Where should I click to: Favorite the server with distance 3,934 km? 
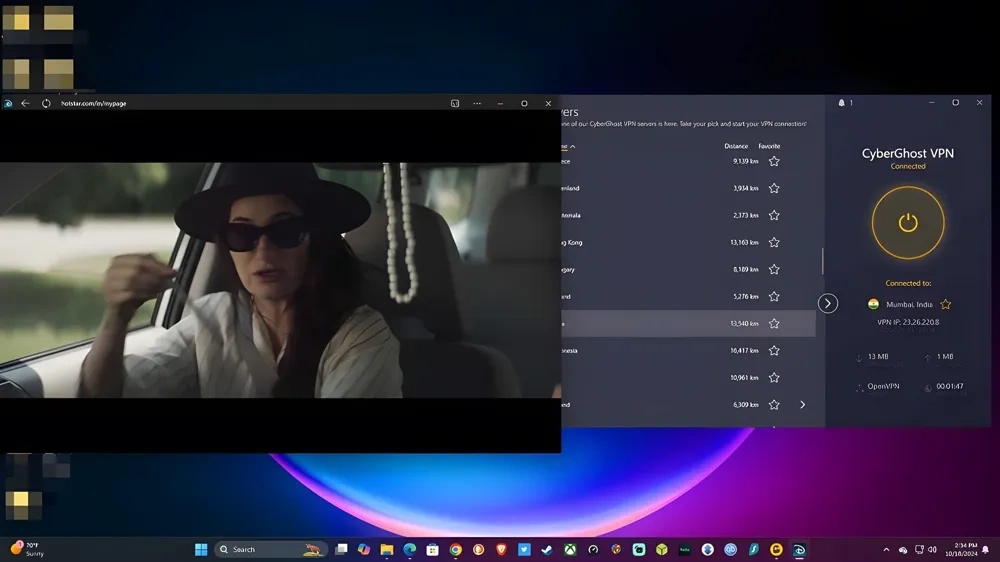point(774,188)
